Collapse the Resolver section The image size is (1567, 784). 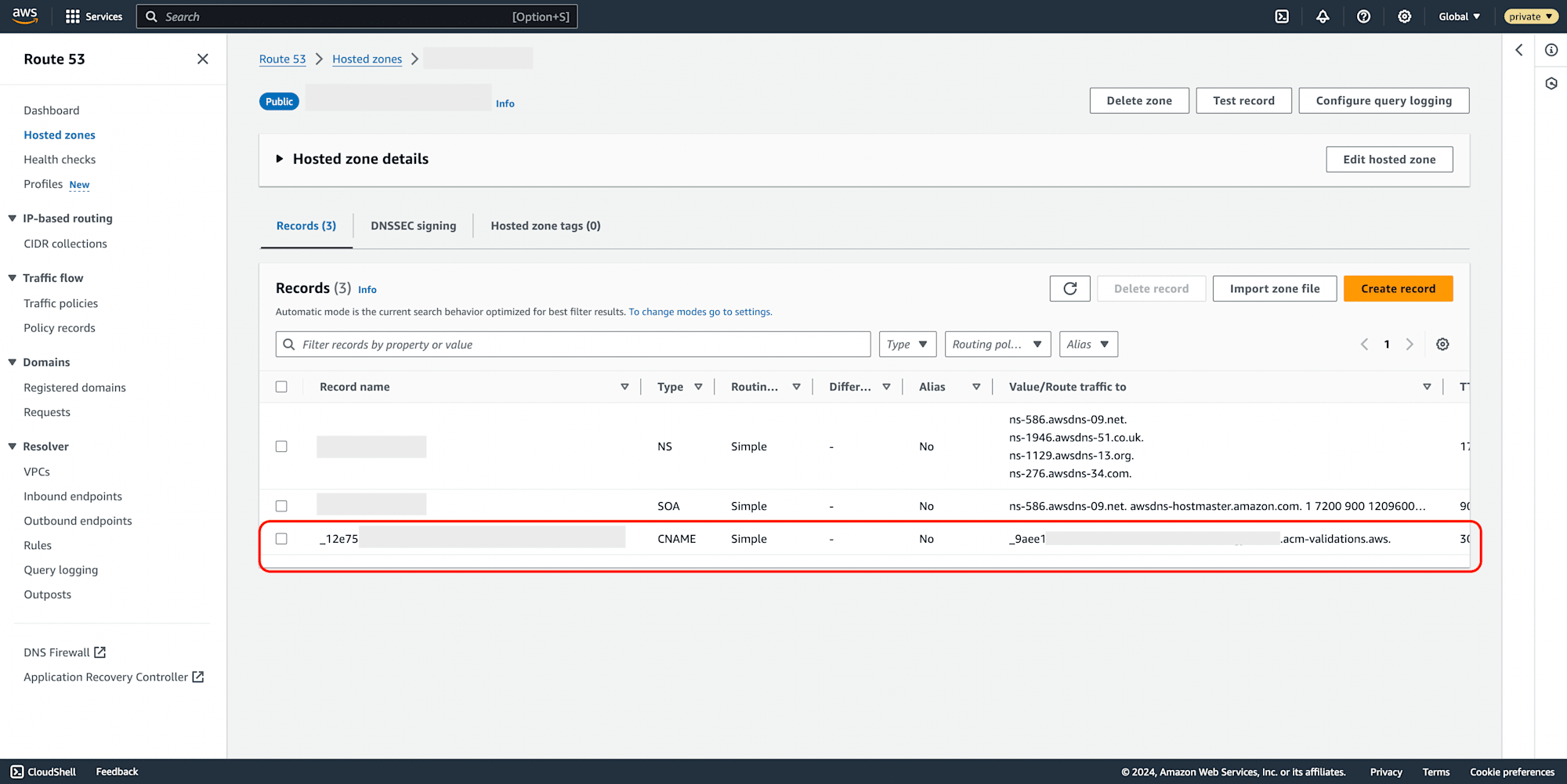12,446
